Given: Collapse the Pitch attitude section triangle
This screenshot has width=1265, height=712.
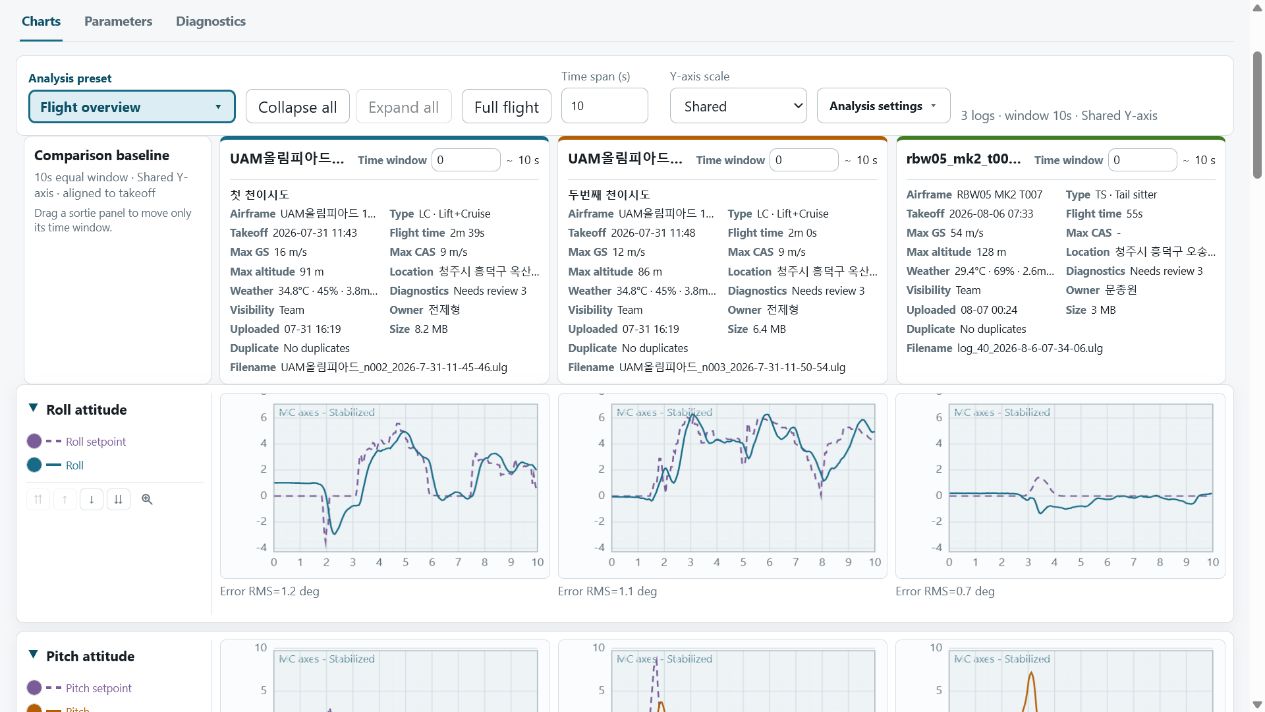Looking at the screenshot, I should tap(33, 656).
